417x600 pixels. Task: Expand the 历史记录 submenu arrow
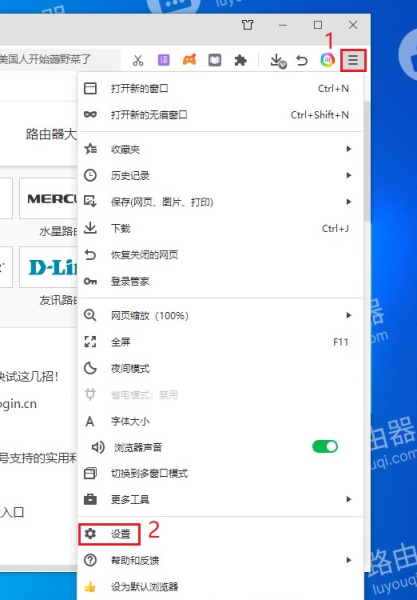pyautogui.click(x=349, y=175)
